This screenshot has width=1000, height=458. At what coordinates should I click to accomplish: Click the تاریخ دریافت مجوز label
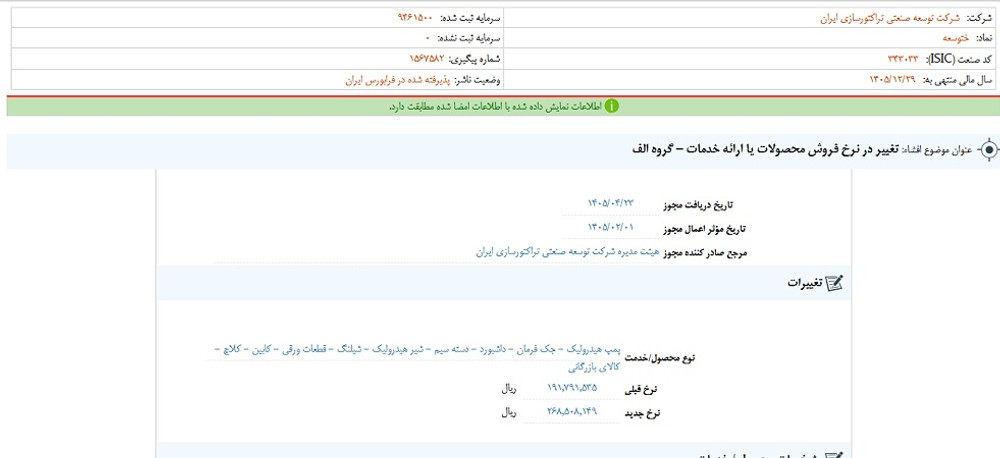point(700,205)
